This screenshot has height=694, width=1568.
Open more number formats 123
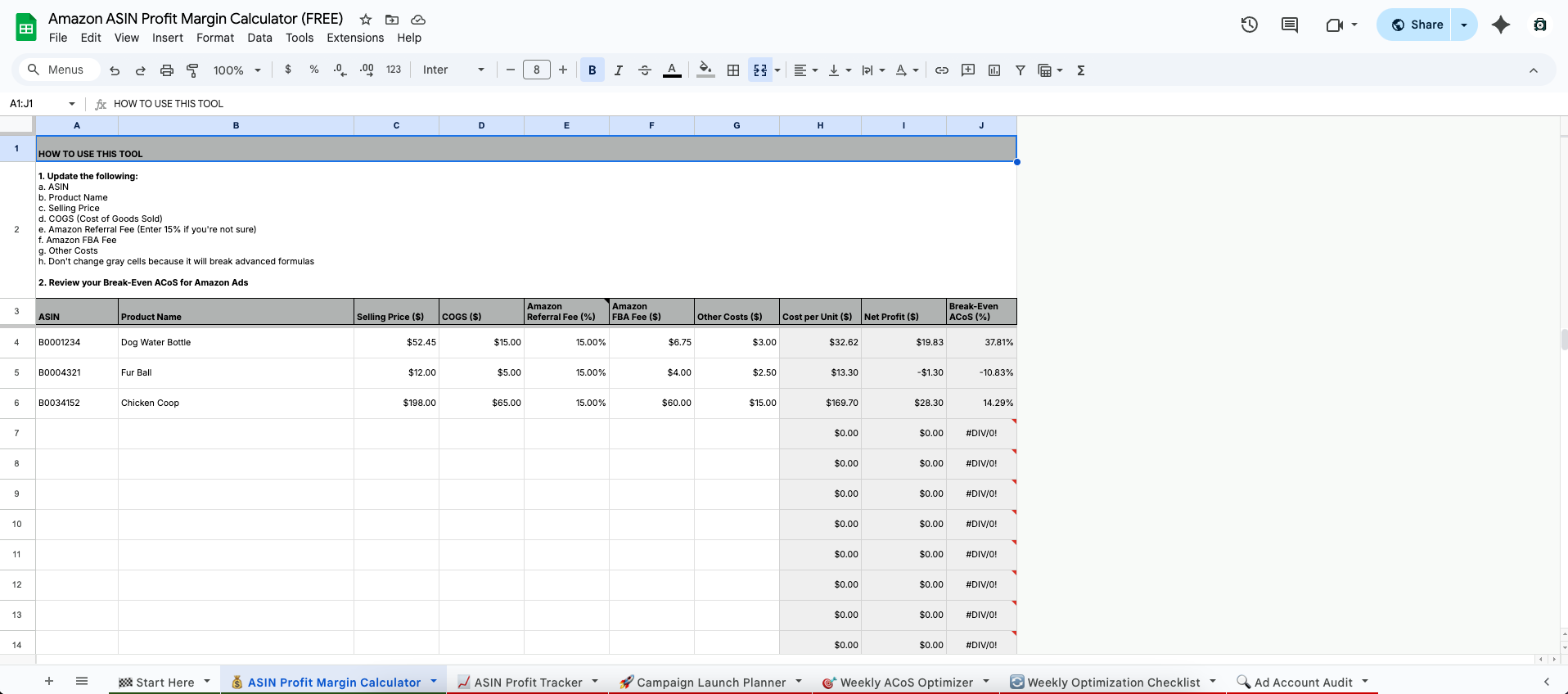click(394, 70)
